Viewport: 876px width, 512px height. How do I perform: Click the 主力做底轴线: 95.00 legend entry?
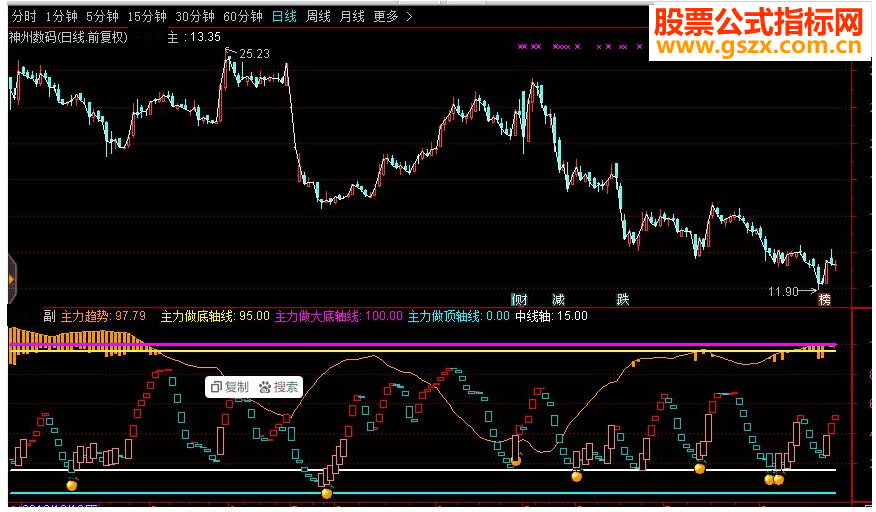[x=215, y=316]
